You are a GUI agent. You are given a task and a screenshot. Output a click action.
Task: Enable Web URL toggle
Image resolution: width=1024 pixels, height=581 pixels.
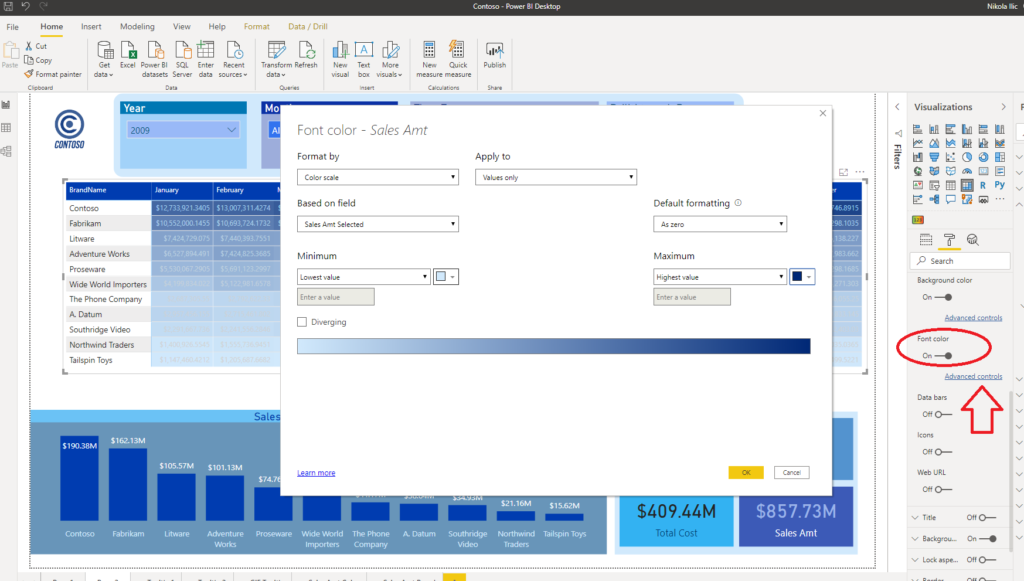click(x=944, y=490)
